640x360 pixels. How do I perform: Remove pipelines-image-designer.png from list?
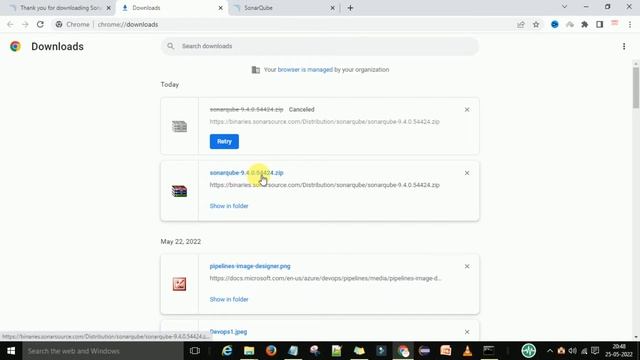coord(467,267)
